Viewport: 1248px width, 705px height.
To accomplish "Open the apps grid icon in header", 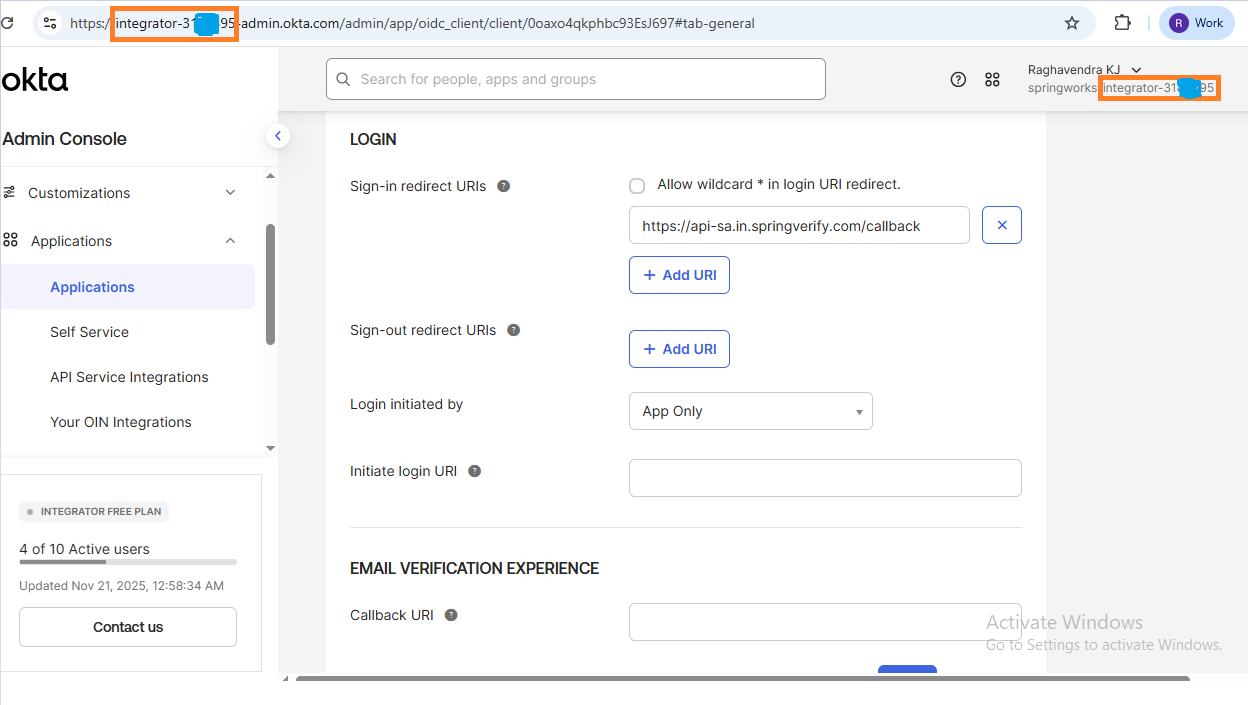I will coord(992,80).
